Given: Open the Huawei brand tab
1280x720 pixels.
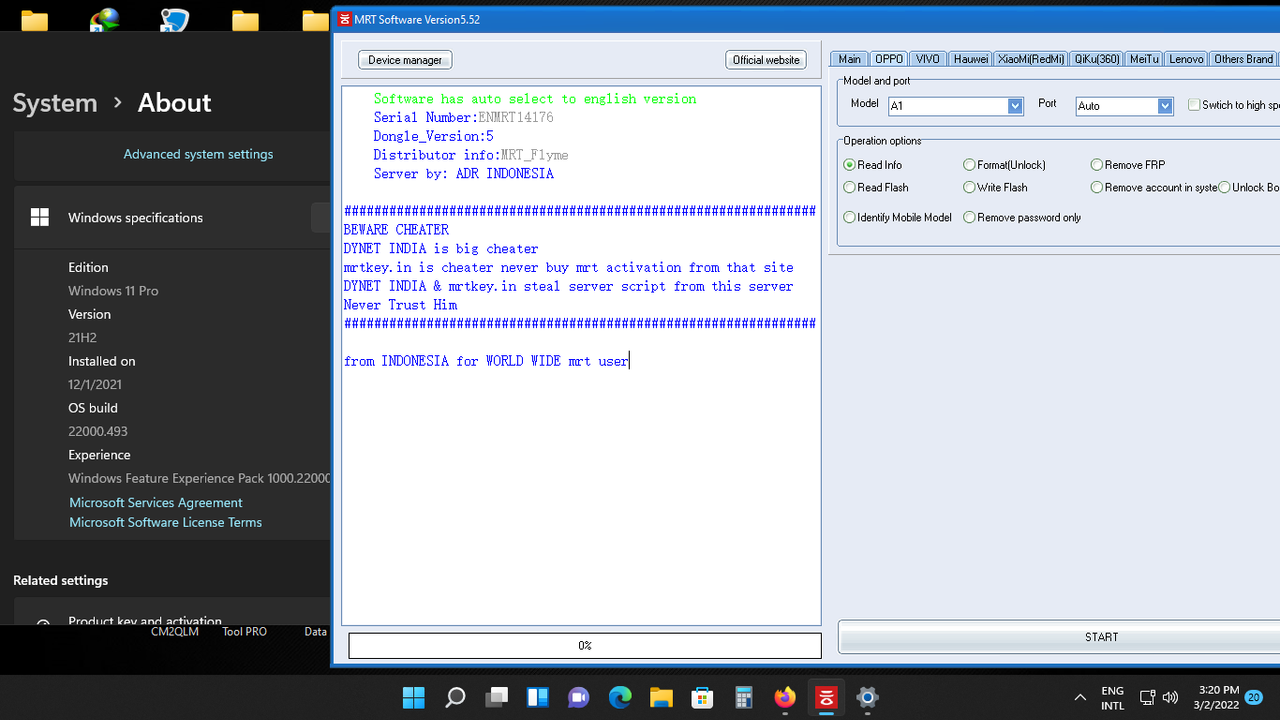Looking at the screenshot, I should [x=969, y=58].
